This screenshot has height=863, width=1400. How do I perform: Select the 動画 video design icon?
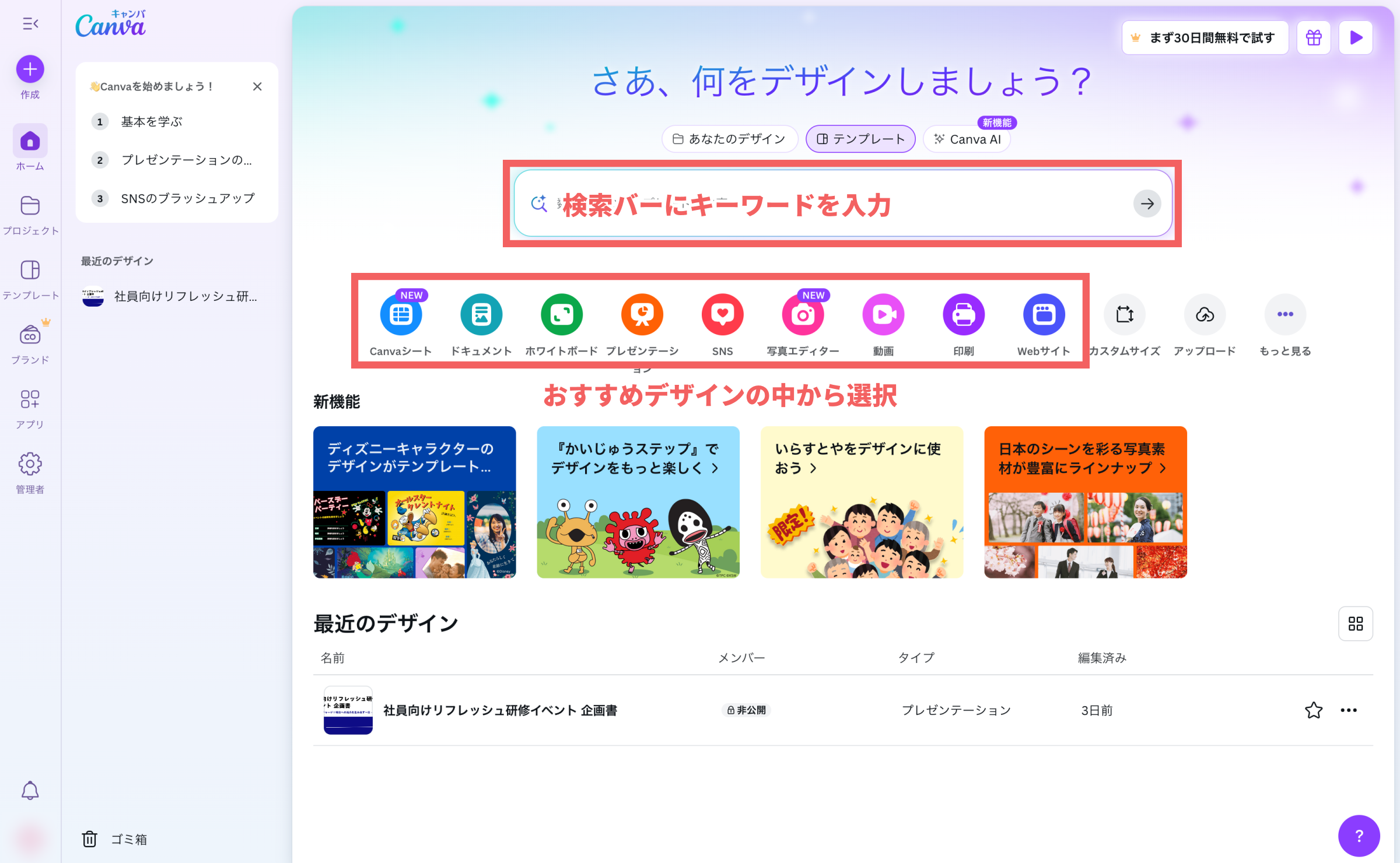pos(884,314)
